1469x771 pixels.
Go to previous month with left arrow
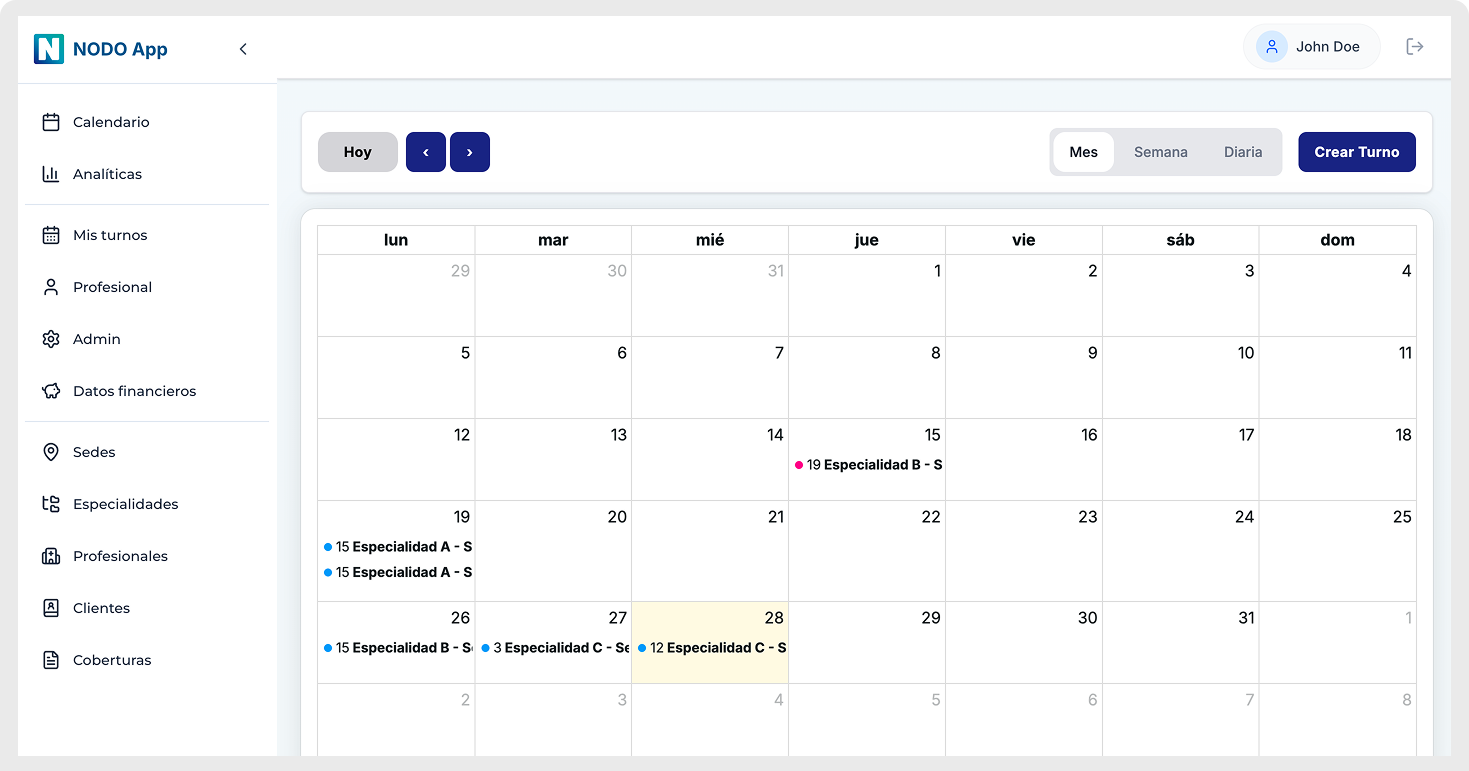coord(426,152)
